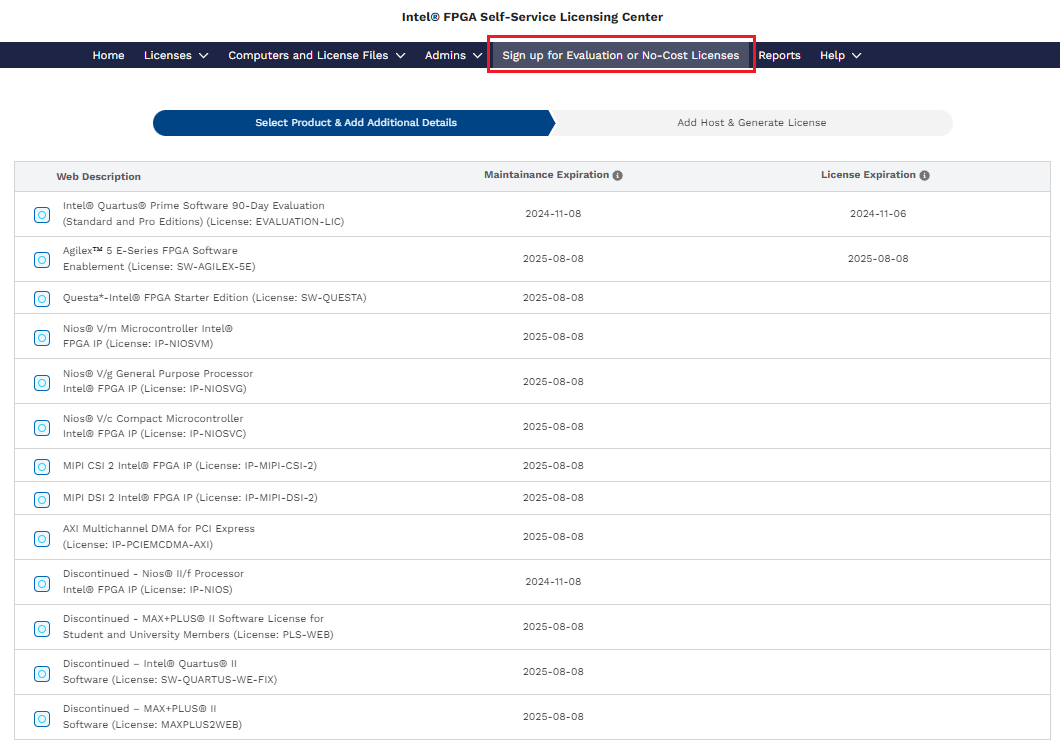Click the Quartus Prime 90-Day Evaluation description text
The height and width of the screenshot is (752, 1060).
(203, 214)
